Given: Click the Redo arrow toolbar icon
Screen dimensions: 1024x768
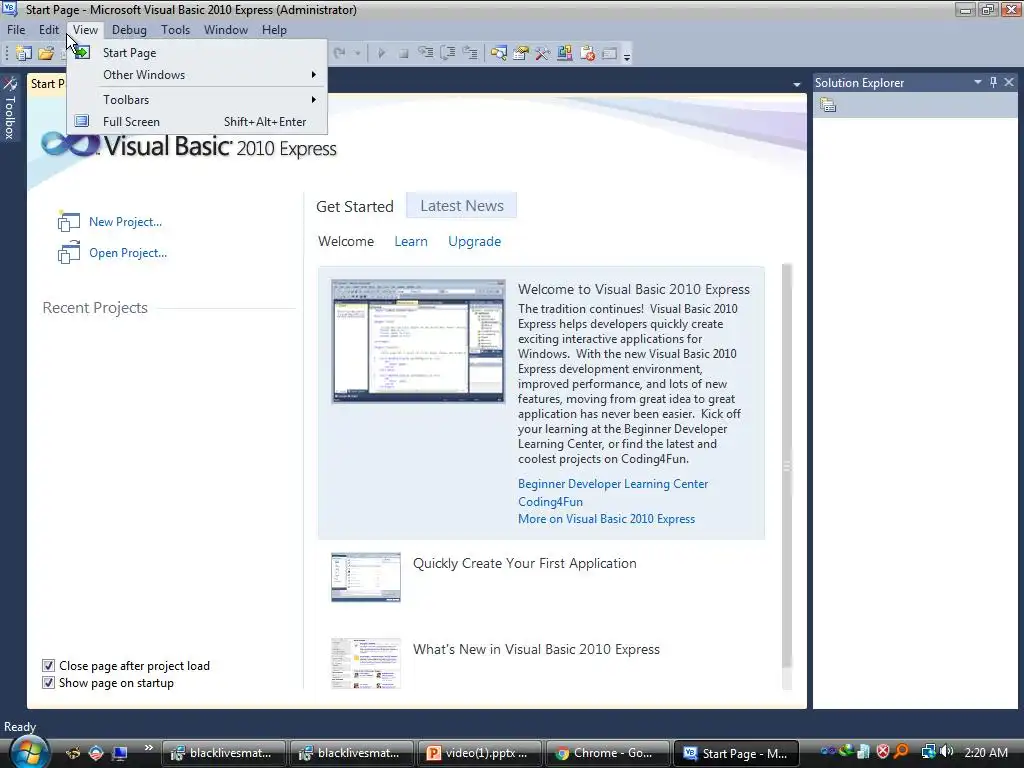Looking at the screenshot, I should click(x=340, y=53).
